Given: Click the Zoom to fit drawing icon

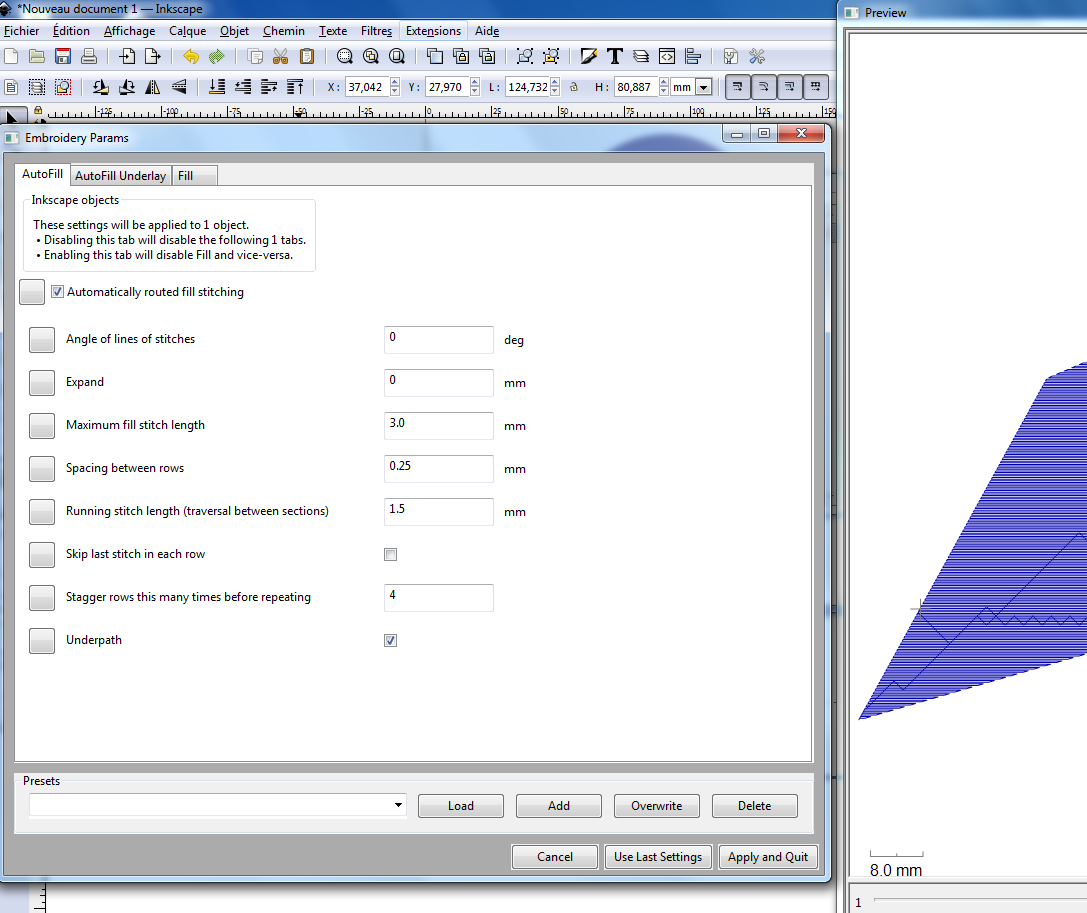Looking at the screenshot, I should [371, 56].
